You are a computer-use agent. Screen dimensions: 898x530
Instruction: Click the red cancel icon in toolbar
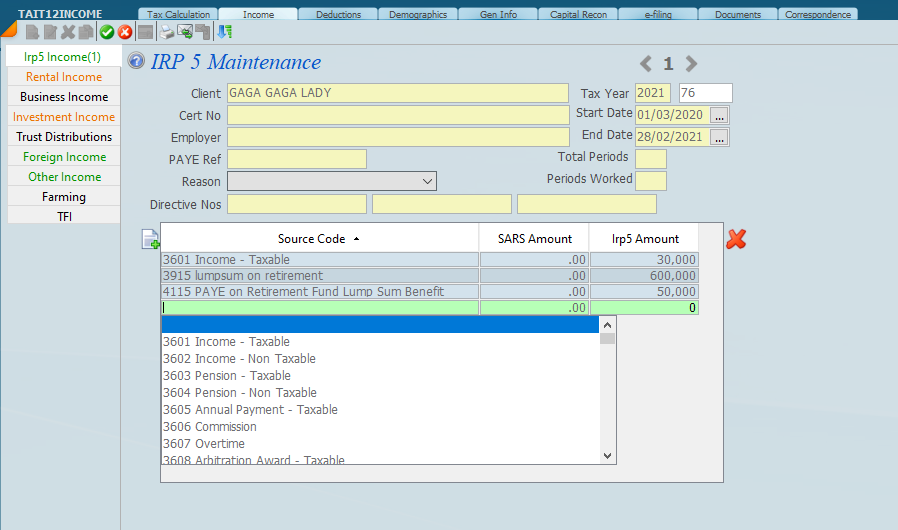pos(125,32)
